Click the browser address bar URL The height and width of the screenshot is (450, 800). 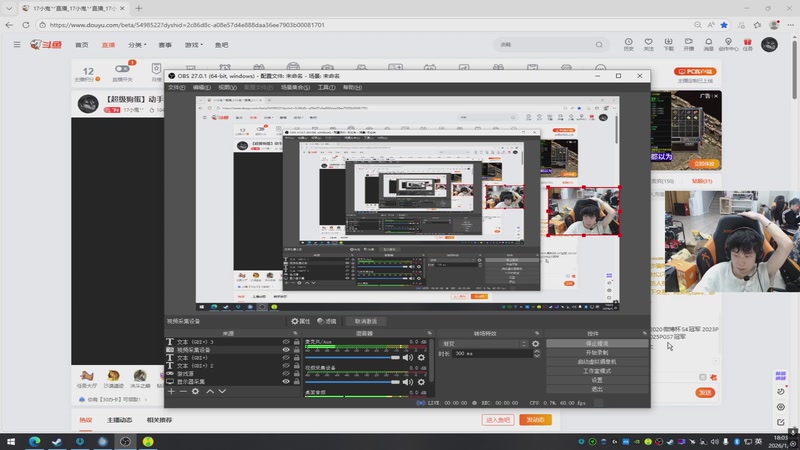point(187,24)
